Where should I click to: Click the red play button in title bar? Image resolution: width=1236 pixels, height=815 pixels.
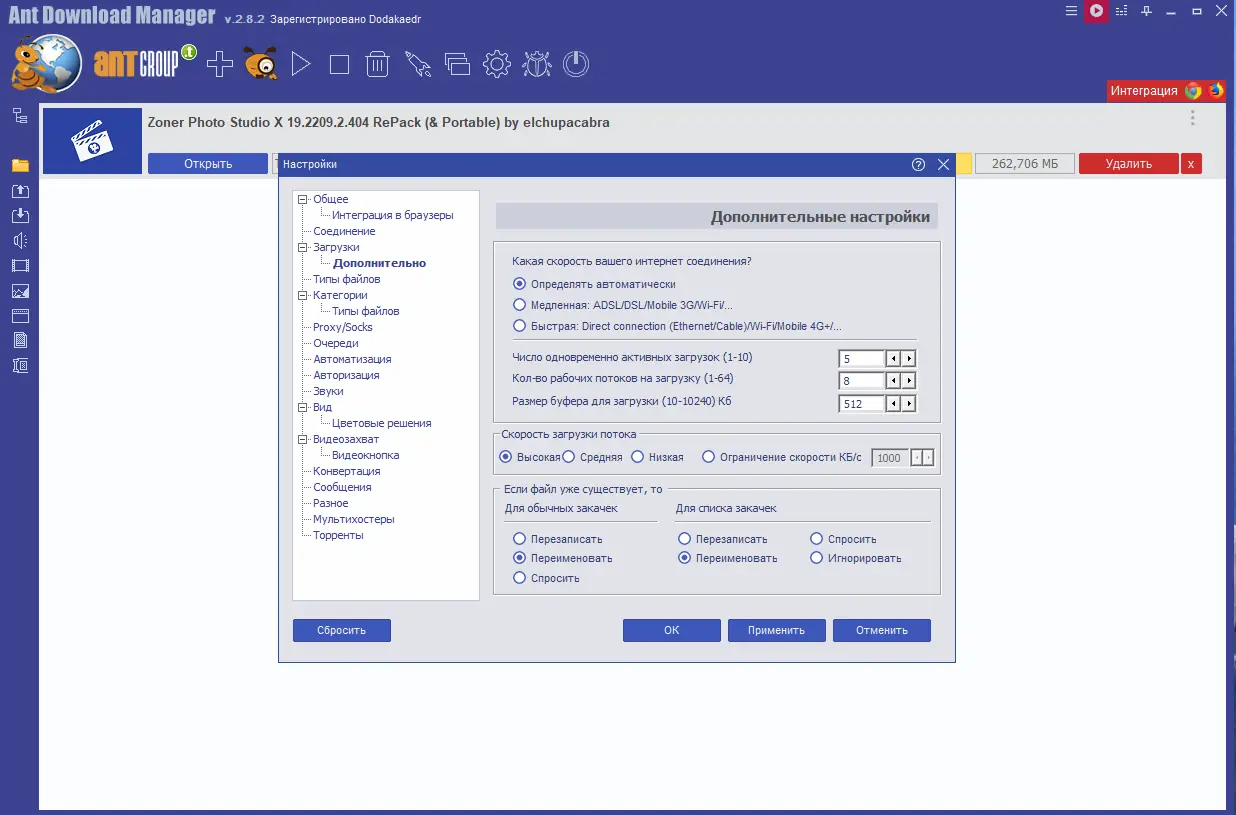(x=1097, y=11)
